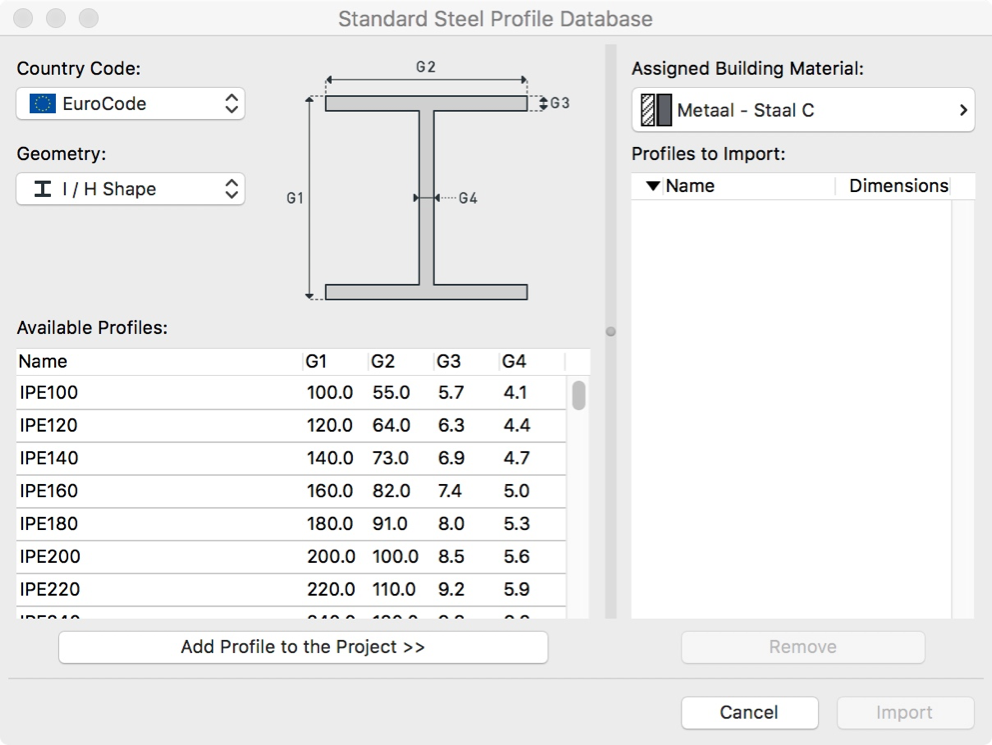This screenshot has width=992, height=745.
Task: Select the IPE140 profile row
Action: point(291,459)
